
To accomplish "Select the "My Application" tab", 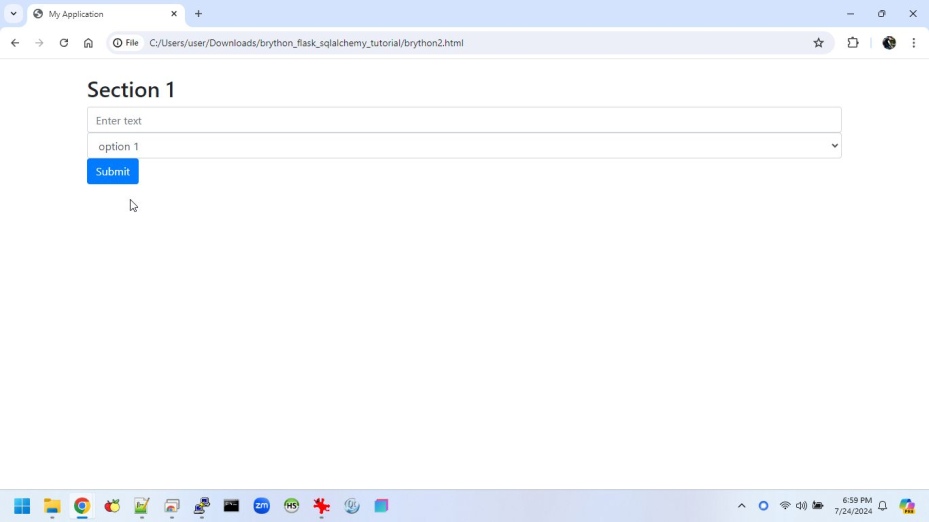I will [100, 14].
